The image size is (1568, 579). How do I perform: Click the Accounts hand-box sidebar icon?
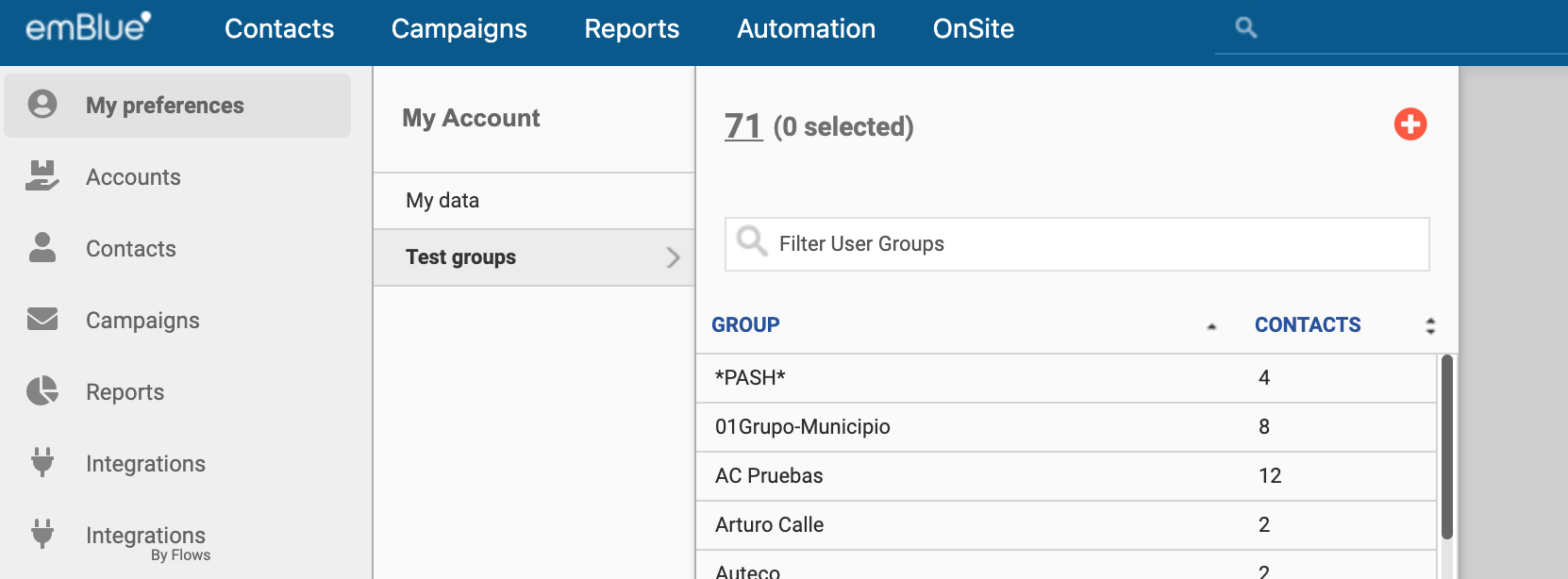click(x=42, y=176)
